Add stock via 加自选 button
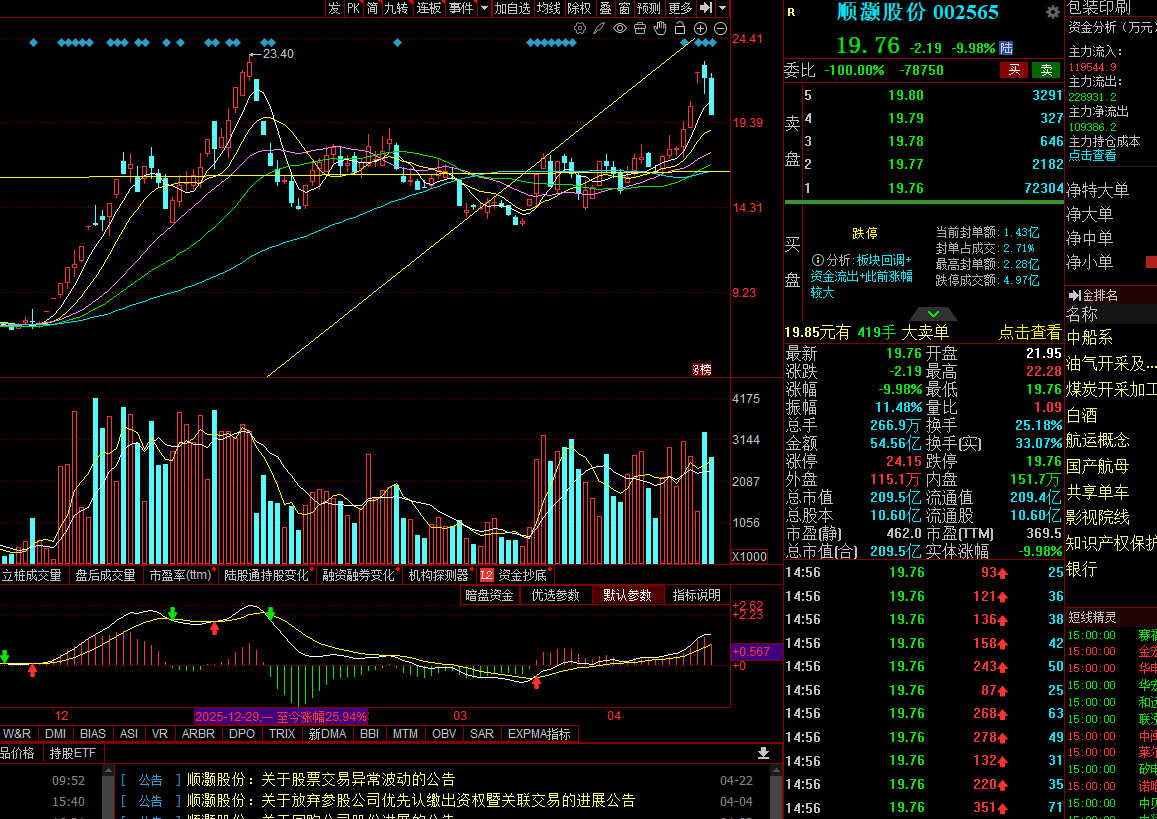Image resolution: width=1157 pixels, height=819 pixels. coord(512,8)
